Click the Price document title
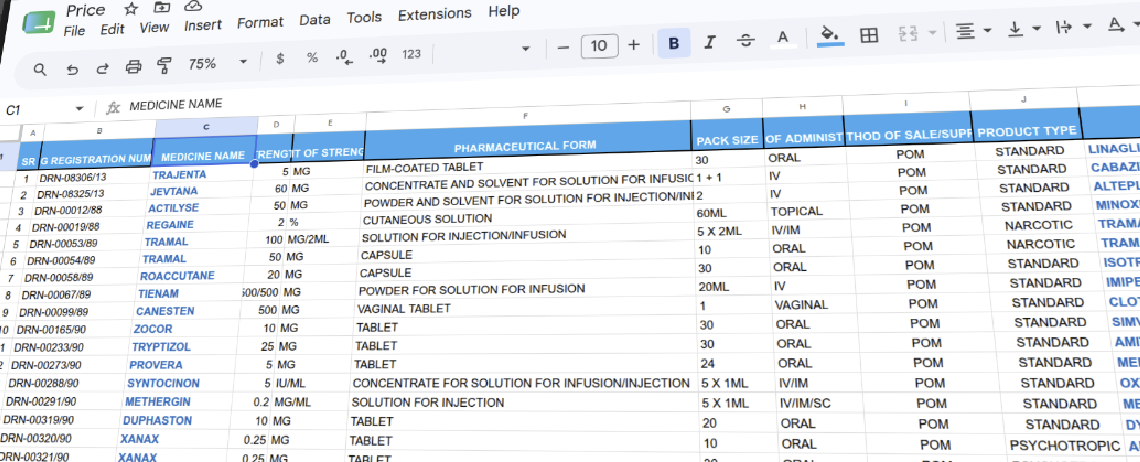 point(85,10)
